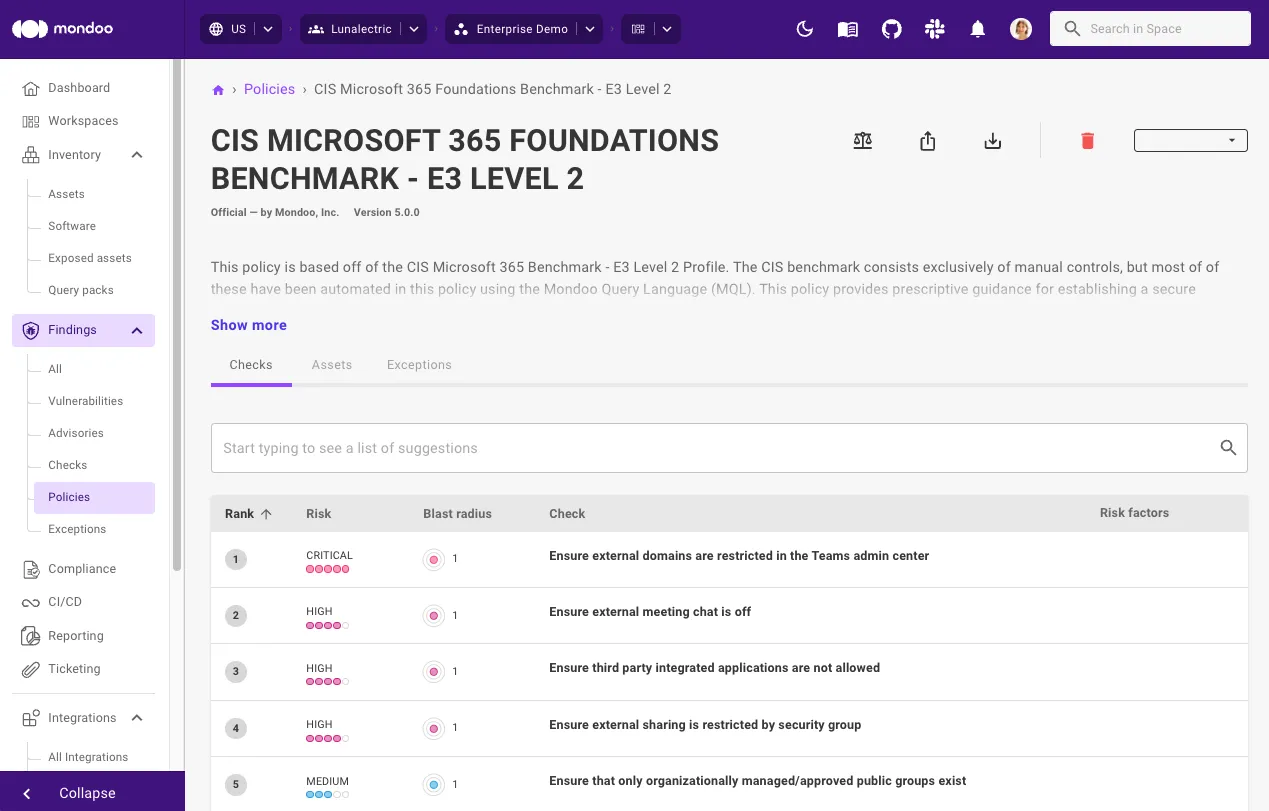The height and width of the screenshot is (811, 1269).
Task: Open Reporting in sidebar
Action: [x=76, y=636]
